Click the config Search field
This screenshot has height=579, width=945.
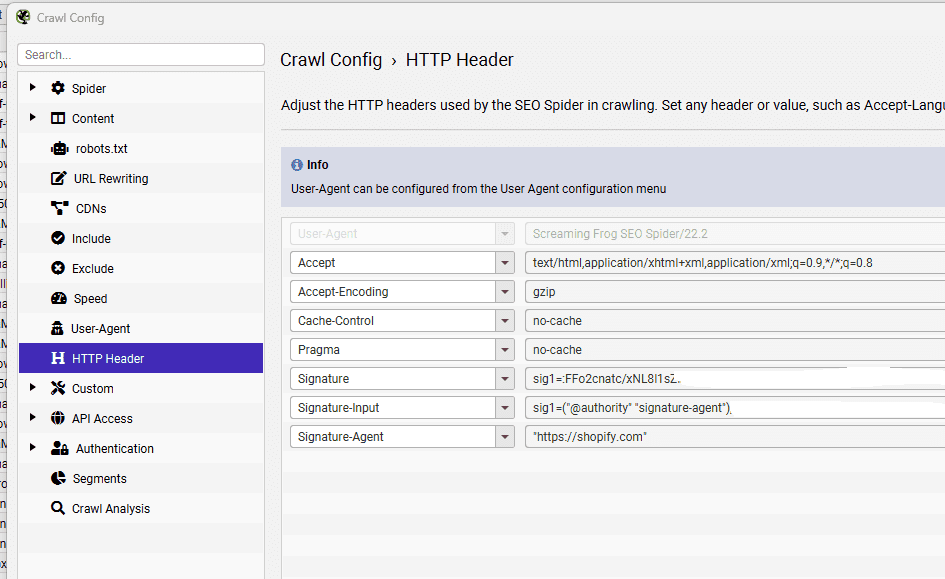(x=141, y=55)
